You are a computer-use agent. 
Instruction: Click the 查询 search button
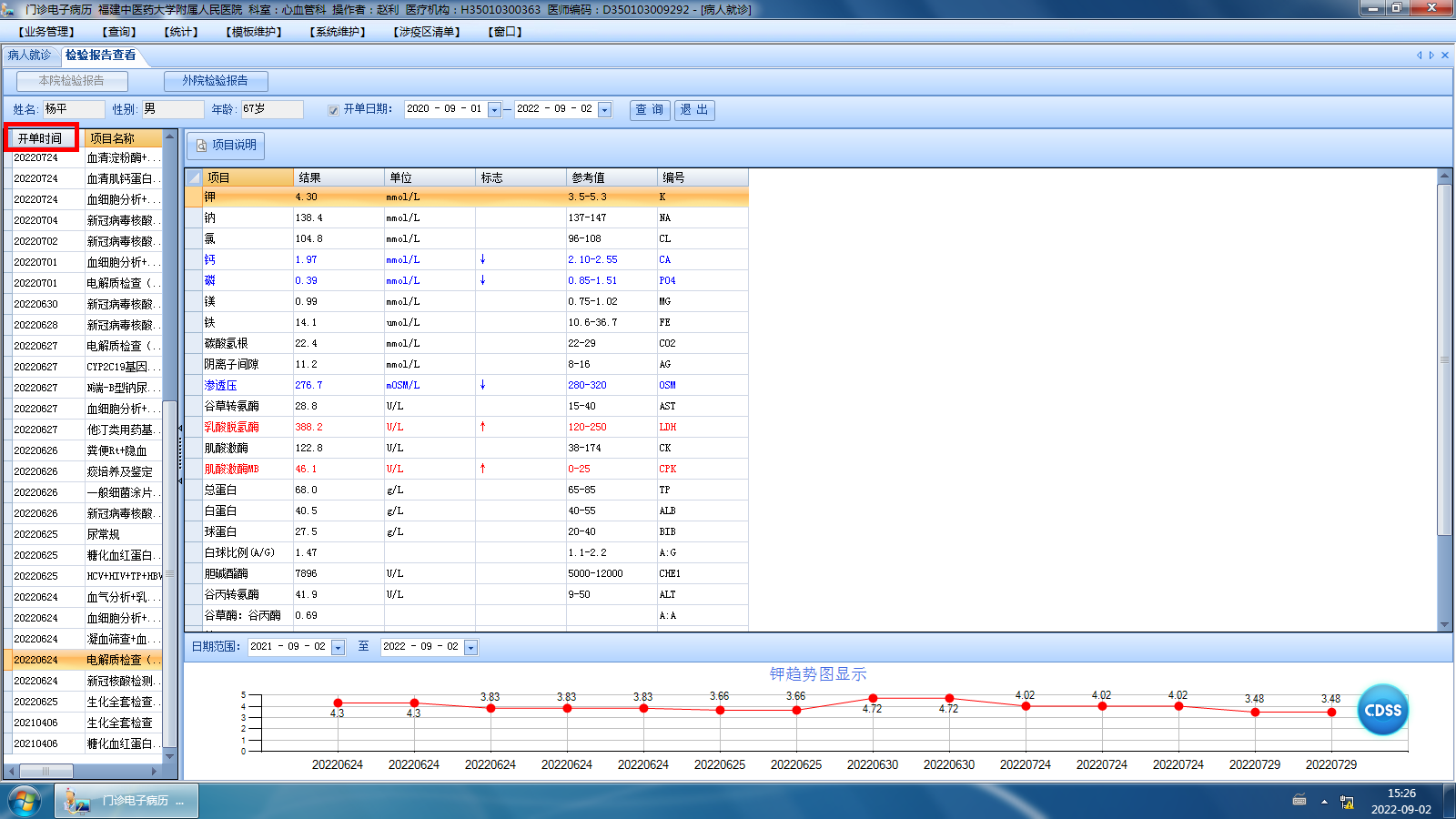650,110
